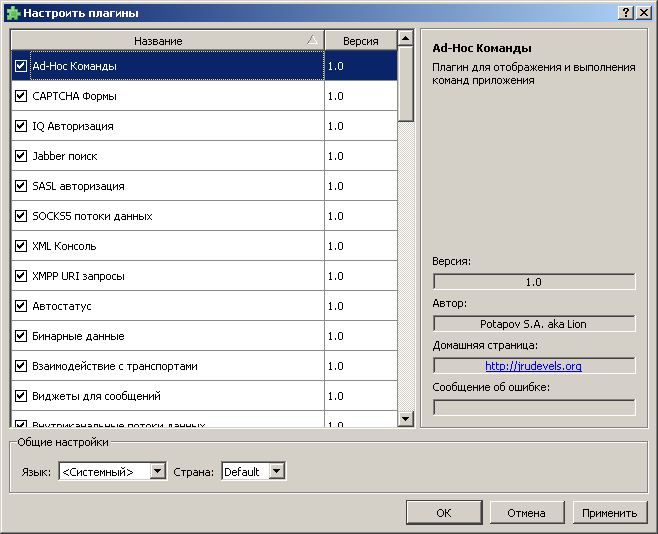Toggle the XML Консоль plugin checkbox
The width and height of the screenshot is (658, 534).
[x=21, y=246]
